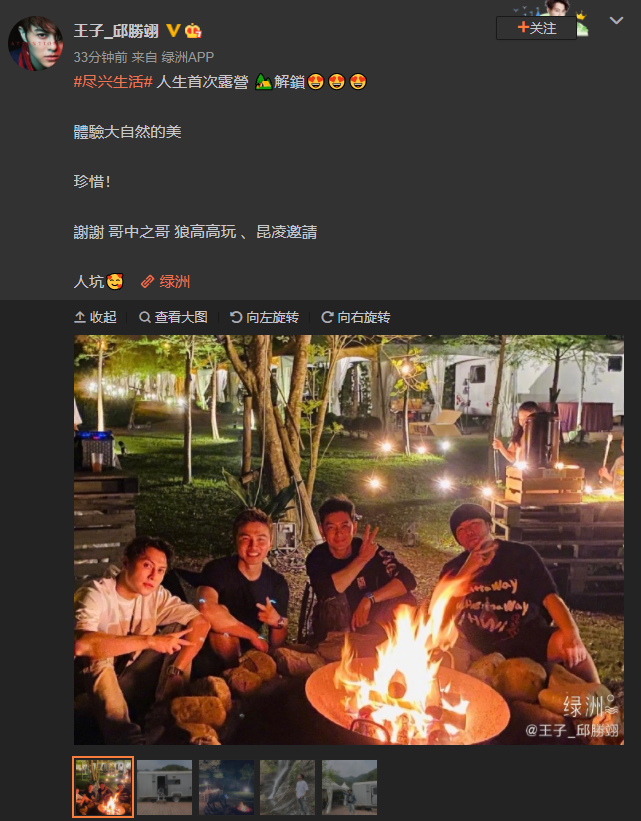
Task: Select the dark night campfire thumbnail
Action: [x=226, y=787]
